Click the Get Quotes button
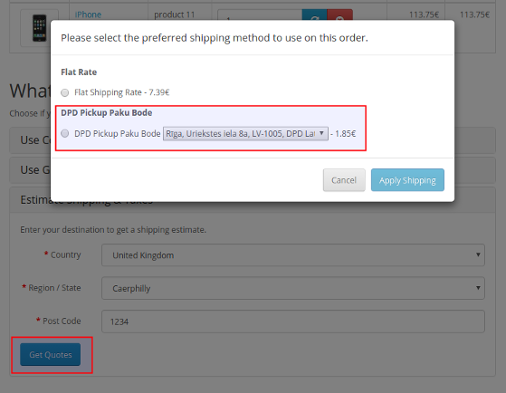This screenshot has height=393, width=506. point(50,354)
